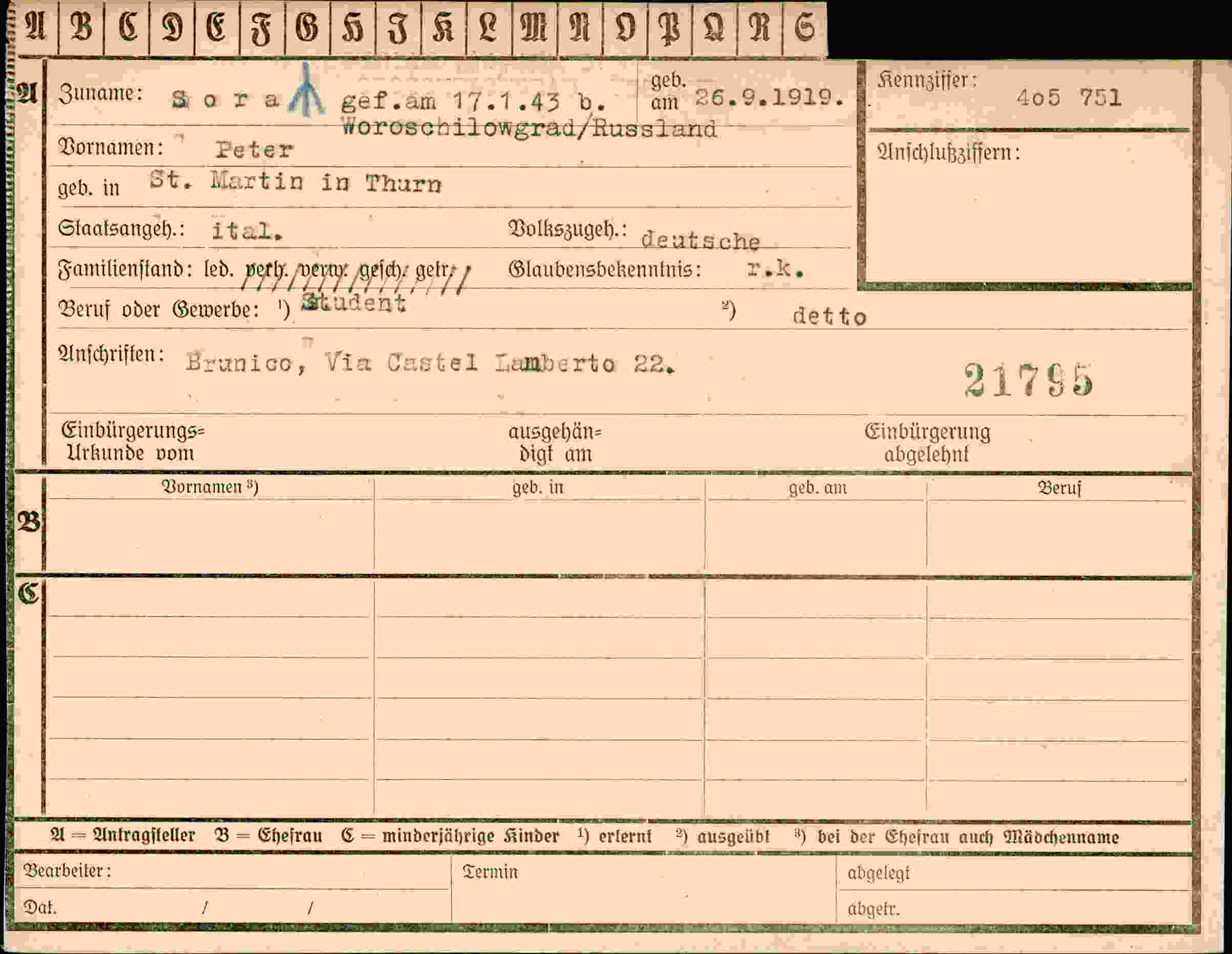Viewport: 1232px width, 954px height.
Task: Select the index tab letter K
Action: pos(443,27)
